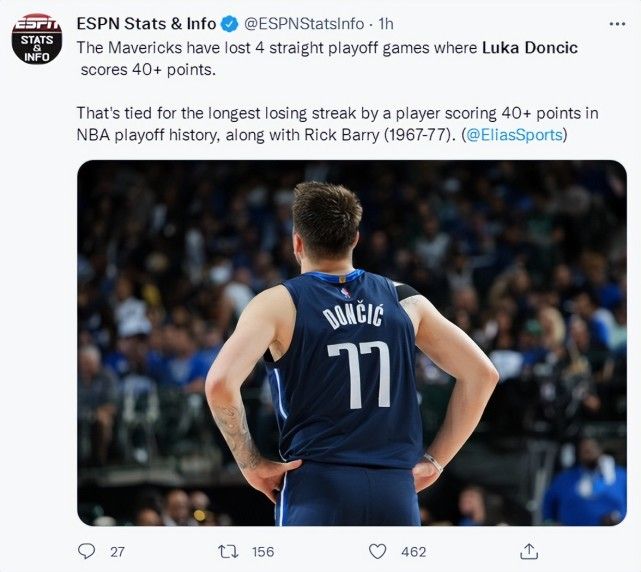
Task: Click the ESPN Stats & Info display name
Action: point(147,24)
